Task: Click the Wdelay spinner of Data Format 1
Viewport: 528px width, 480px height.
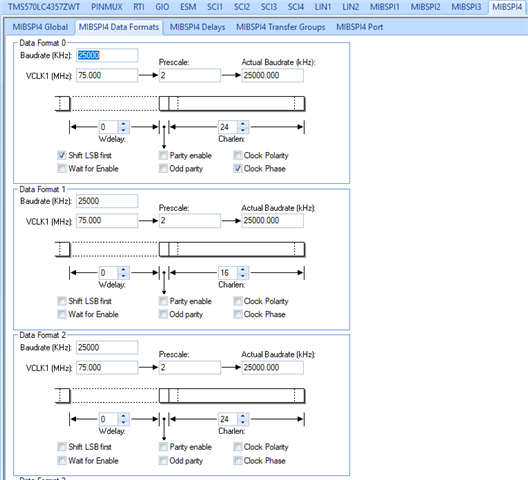Action: point(114,273)
